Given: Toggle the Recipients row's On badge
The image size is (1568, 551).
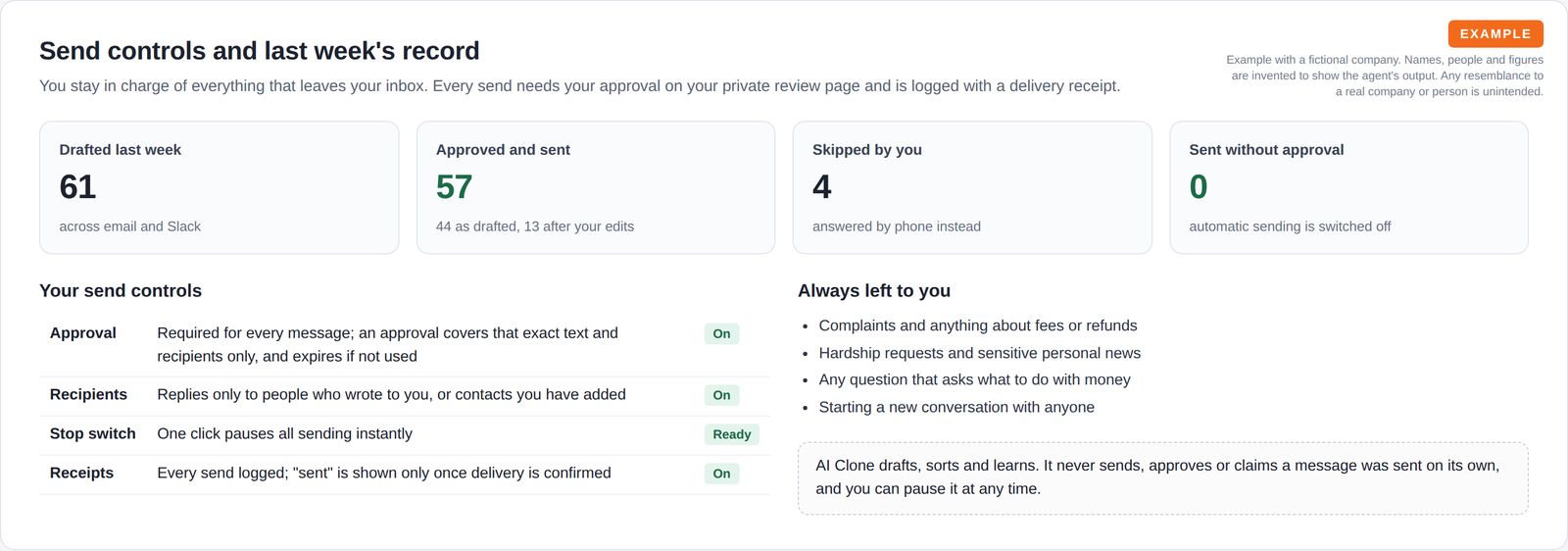Looking at the screenshot, I should [x=721, y=395].
